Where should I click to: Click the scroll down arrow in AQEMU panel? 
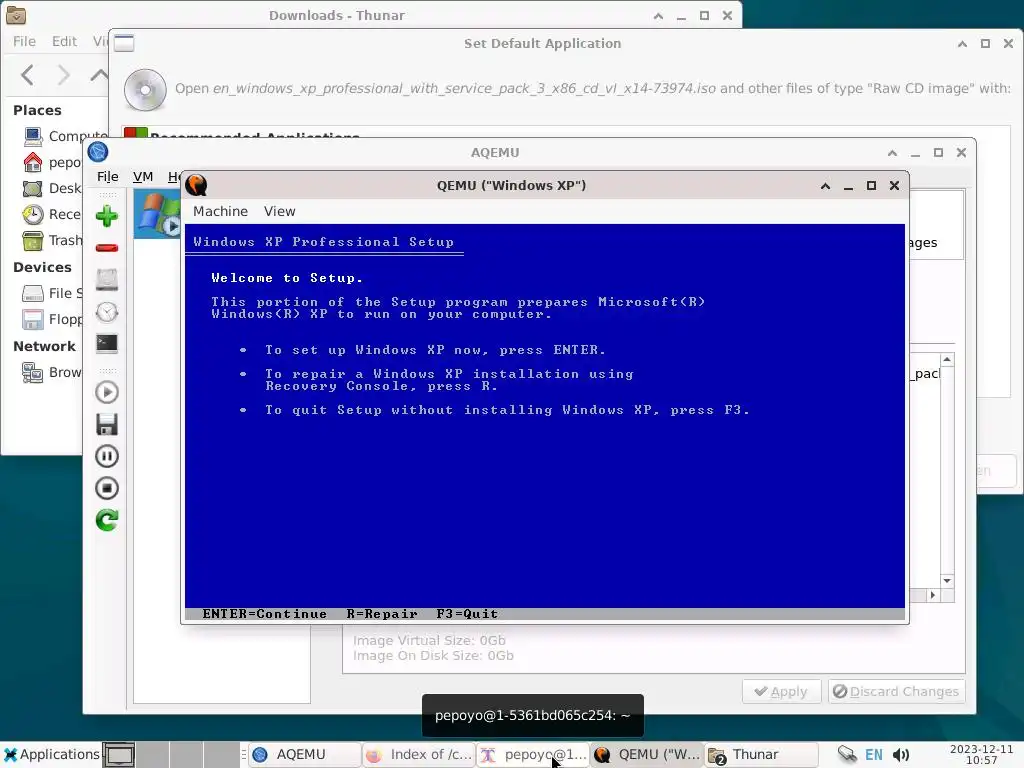947,581
